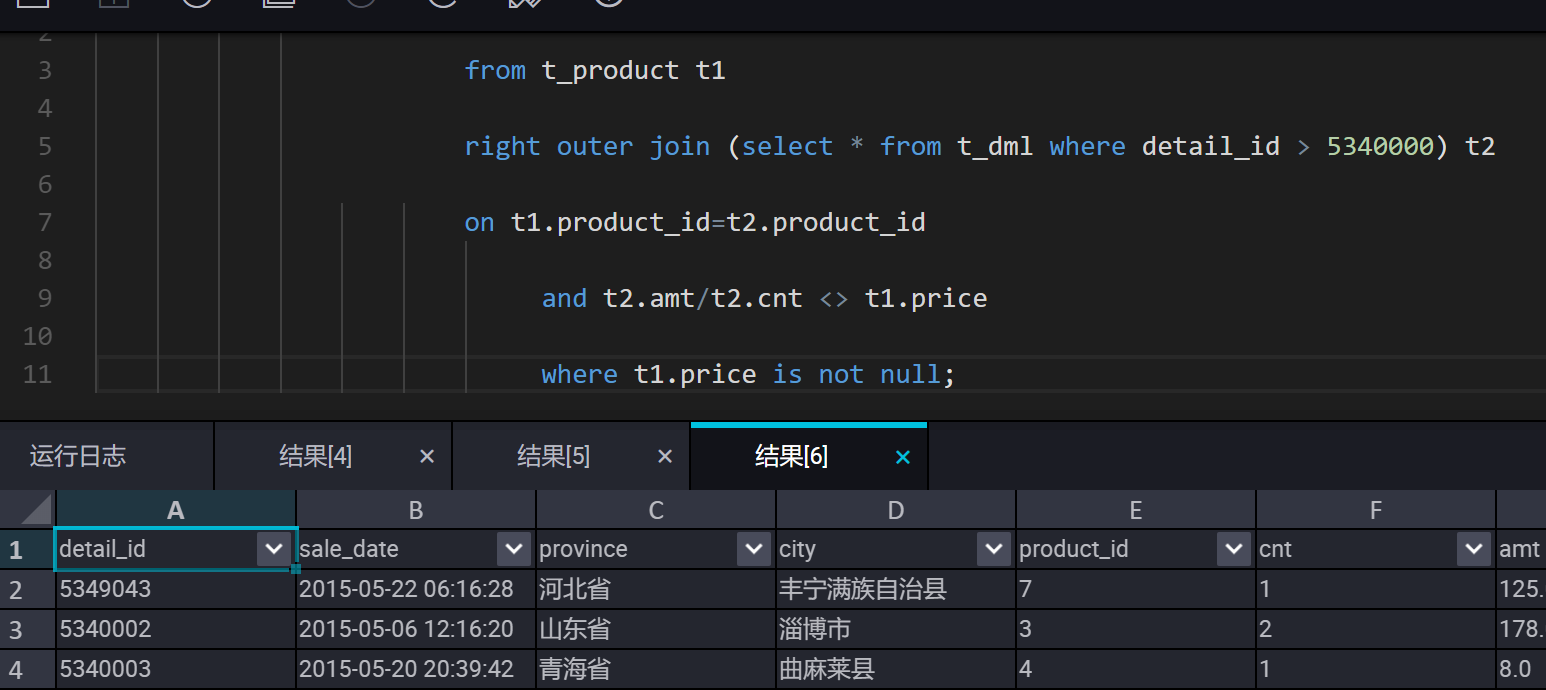Select product_id cell with value 3

pyautogui.click(x=1136, y=629)
